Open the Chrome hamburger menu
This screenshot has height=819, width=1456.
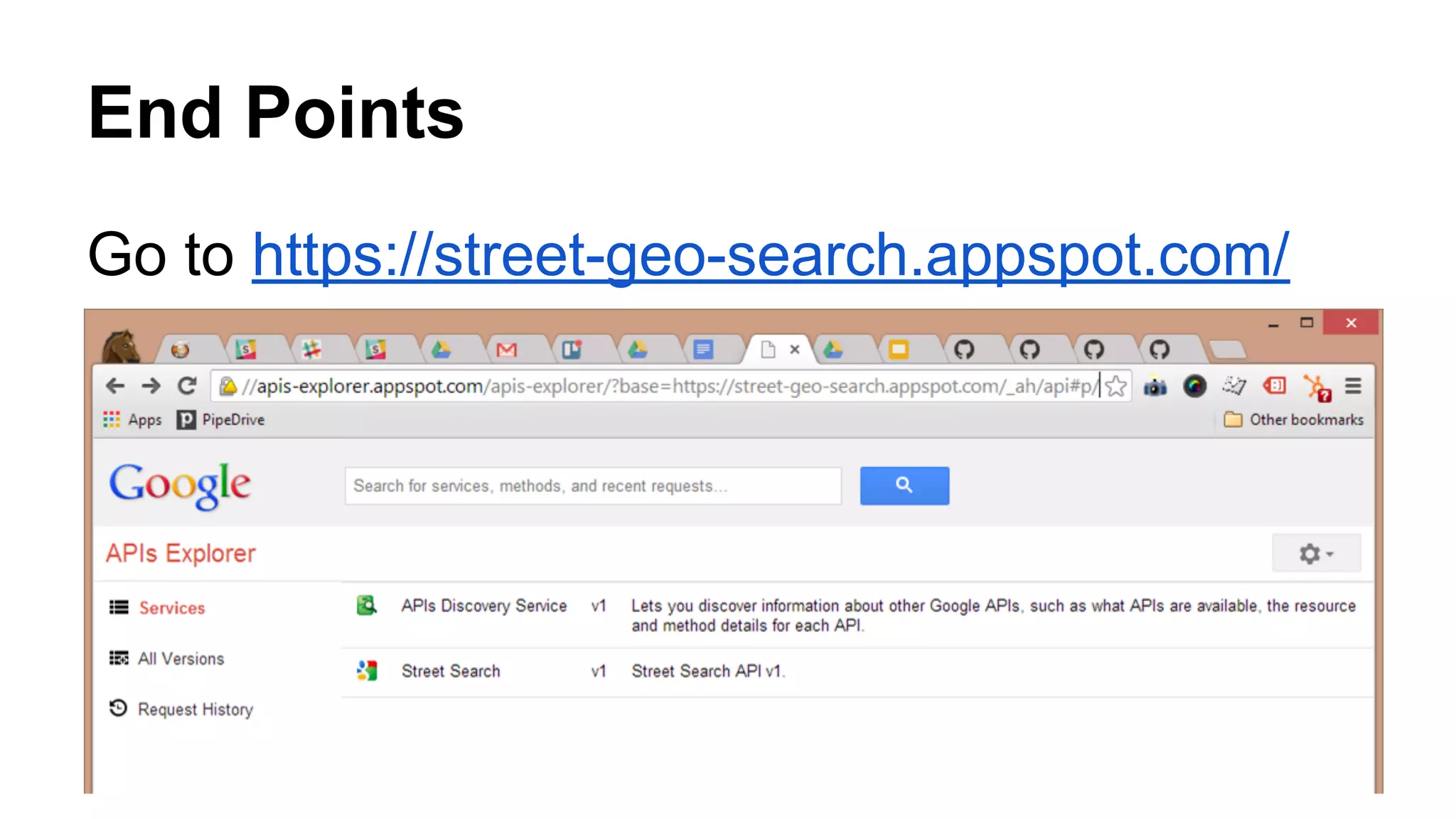pyautogui.click(x=1354, y=386)
